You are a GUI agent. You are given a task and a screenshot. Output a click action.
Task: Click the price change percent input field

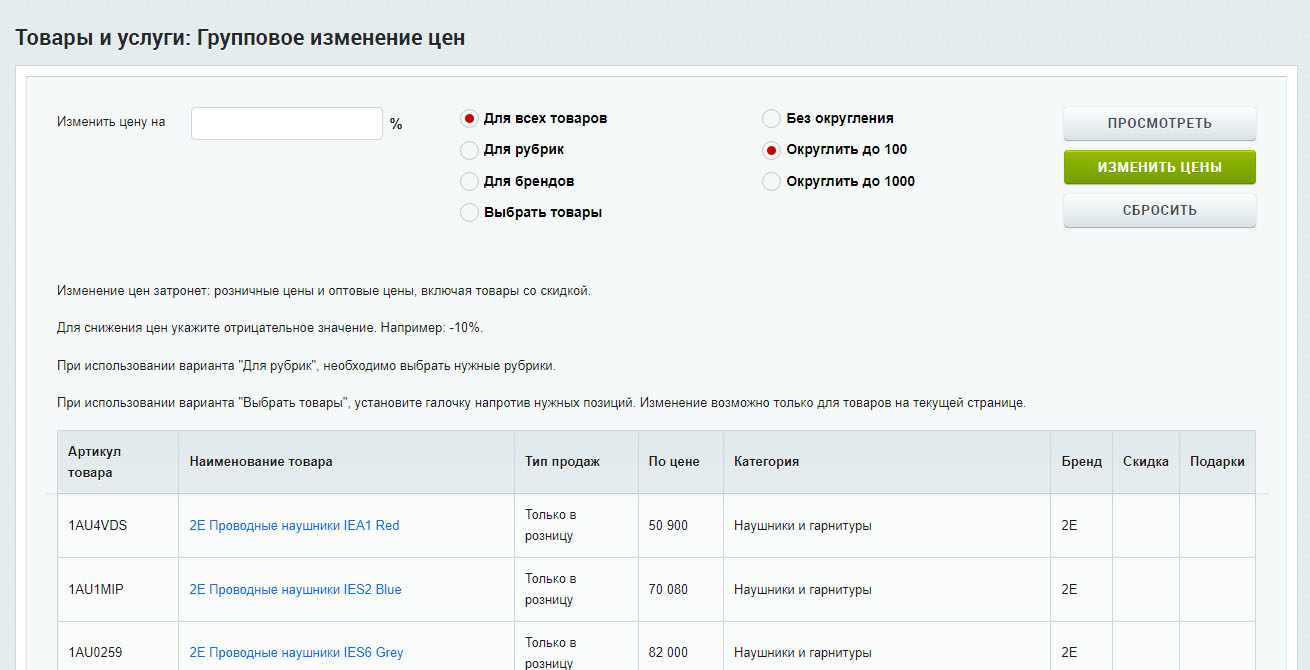286,123
